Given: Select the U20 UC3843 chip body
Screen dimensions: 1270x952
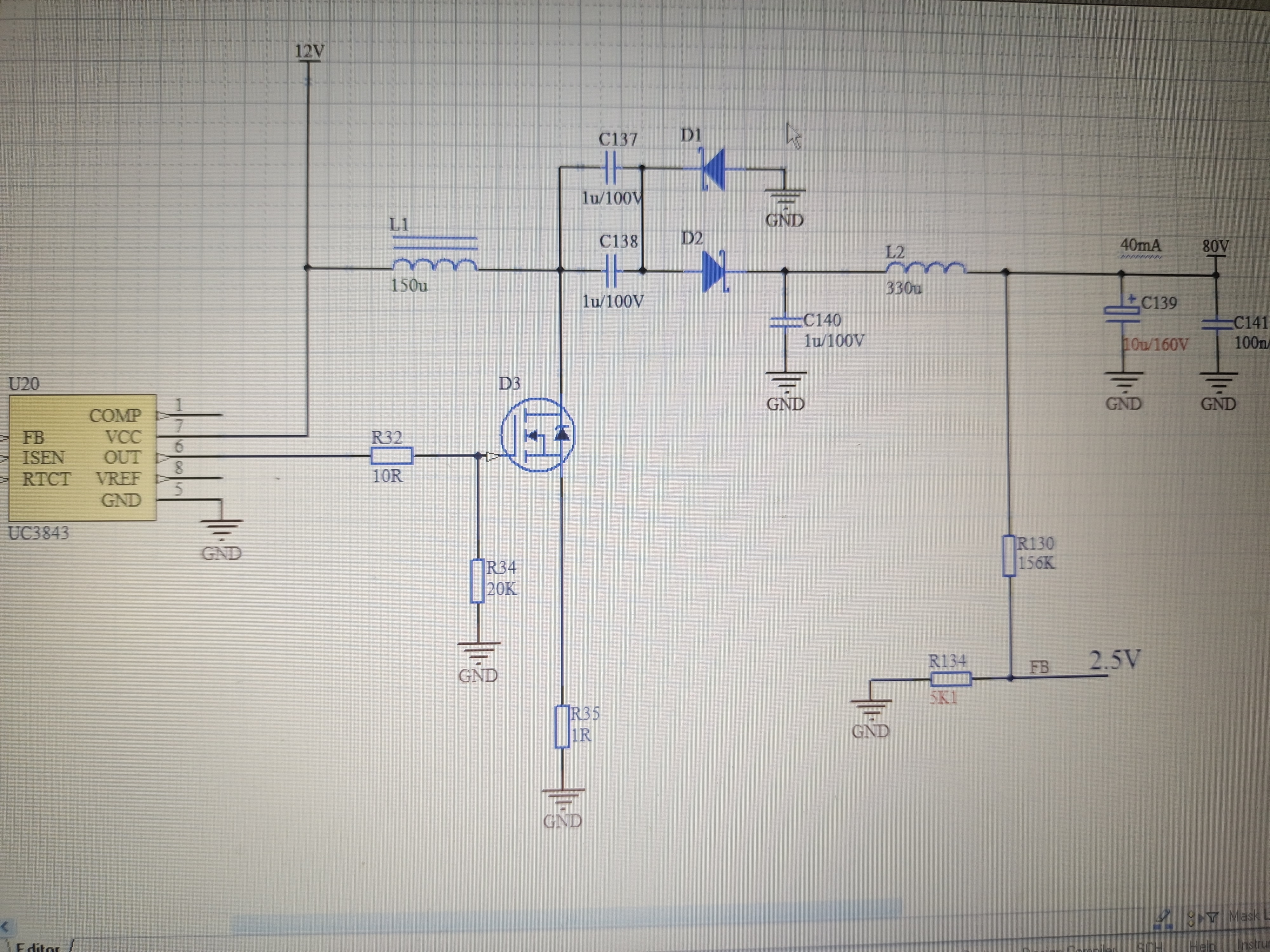Looking at the screenshot, I should [x=82, y=457].
